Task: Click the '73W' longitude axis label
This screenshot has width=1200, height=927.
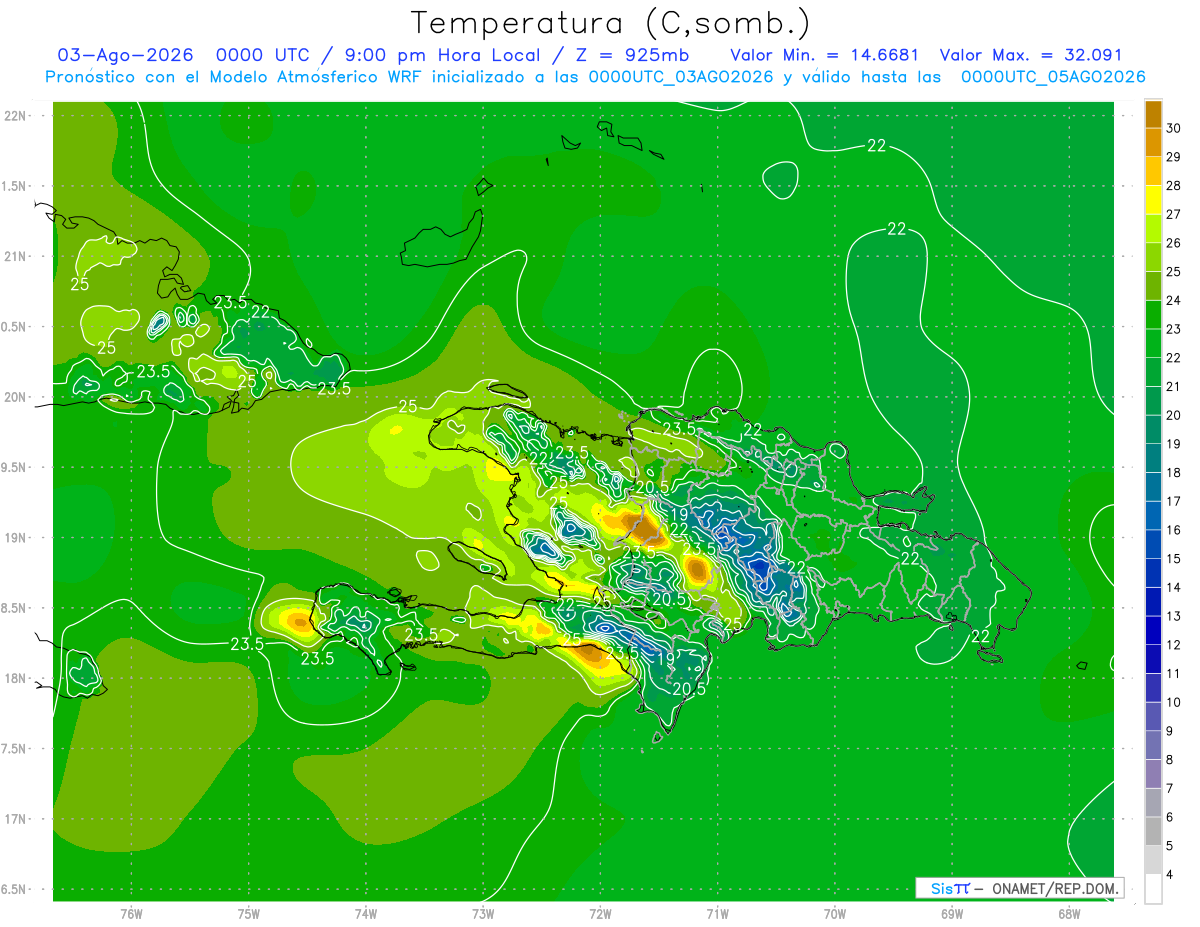Action: point(483,913)
